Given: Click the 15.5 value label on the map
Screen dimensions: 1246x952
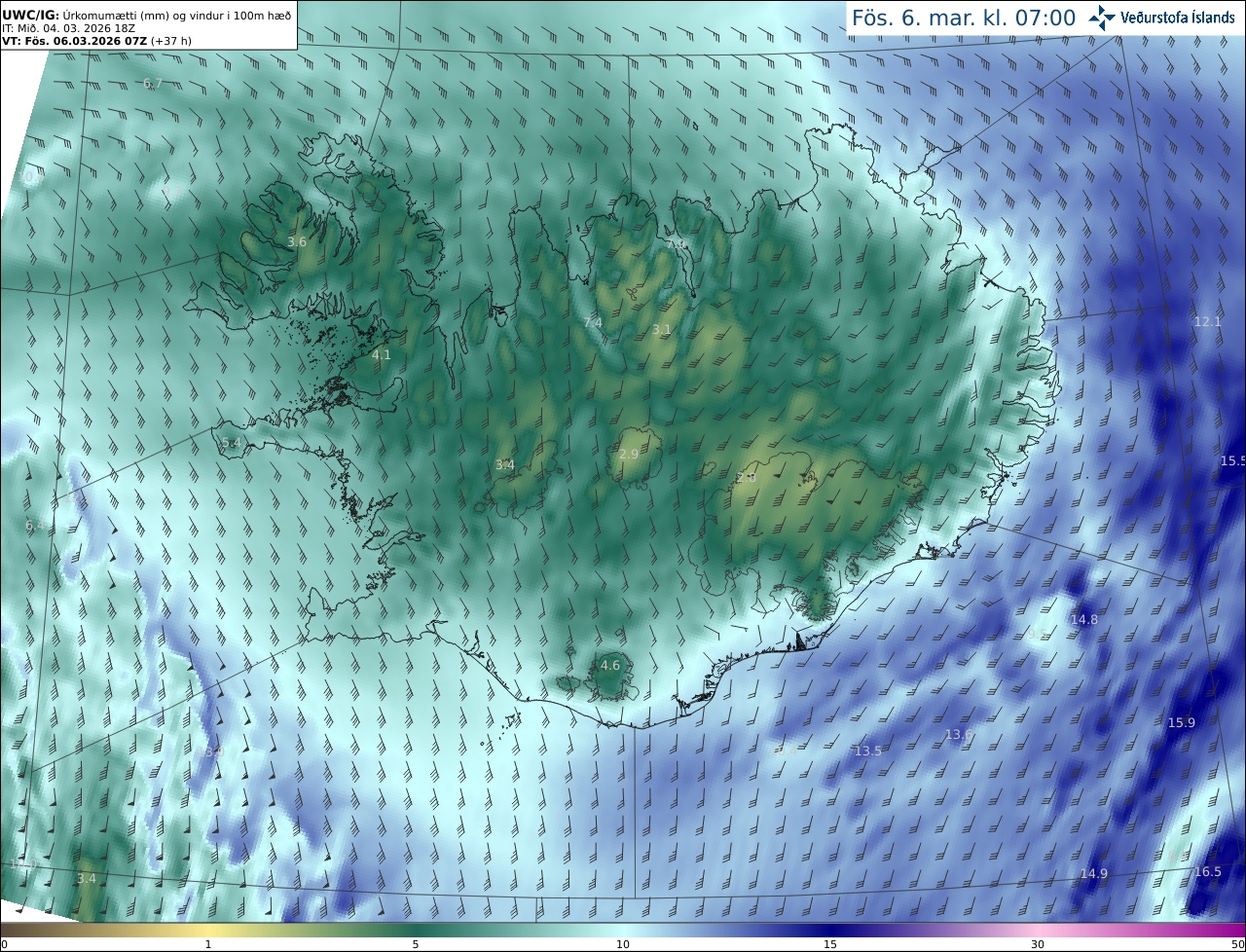Looking at the screenshot, I should pyautogui.click(x=1233, y=460).
